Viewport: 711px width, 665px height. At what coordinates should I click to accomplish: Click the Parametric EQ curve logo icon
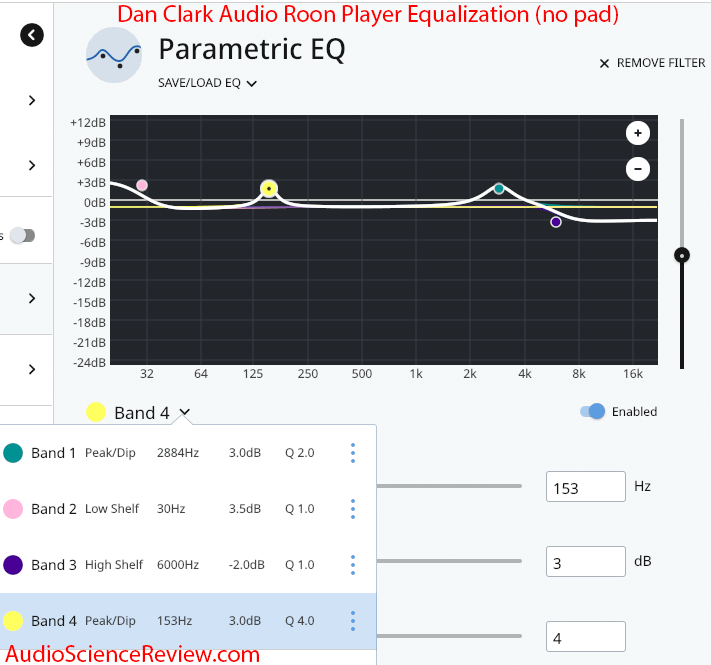click(114, 55)
